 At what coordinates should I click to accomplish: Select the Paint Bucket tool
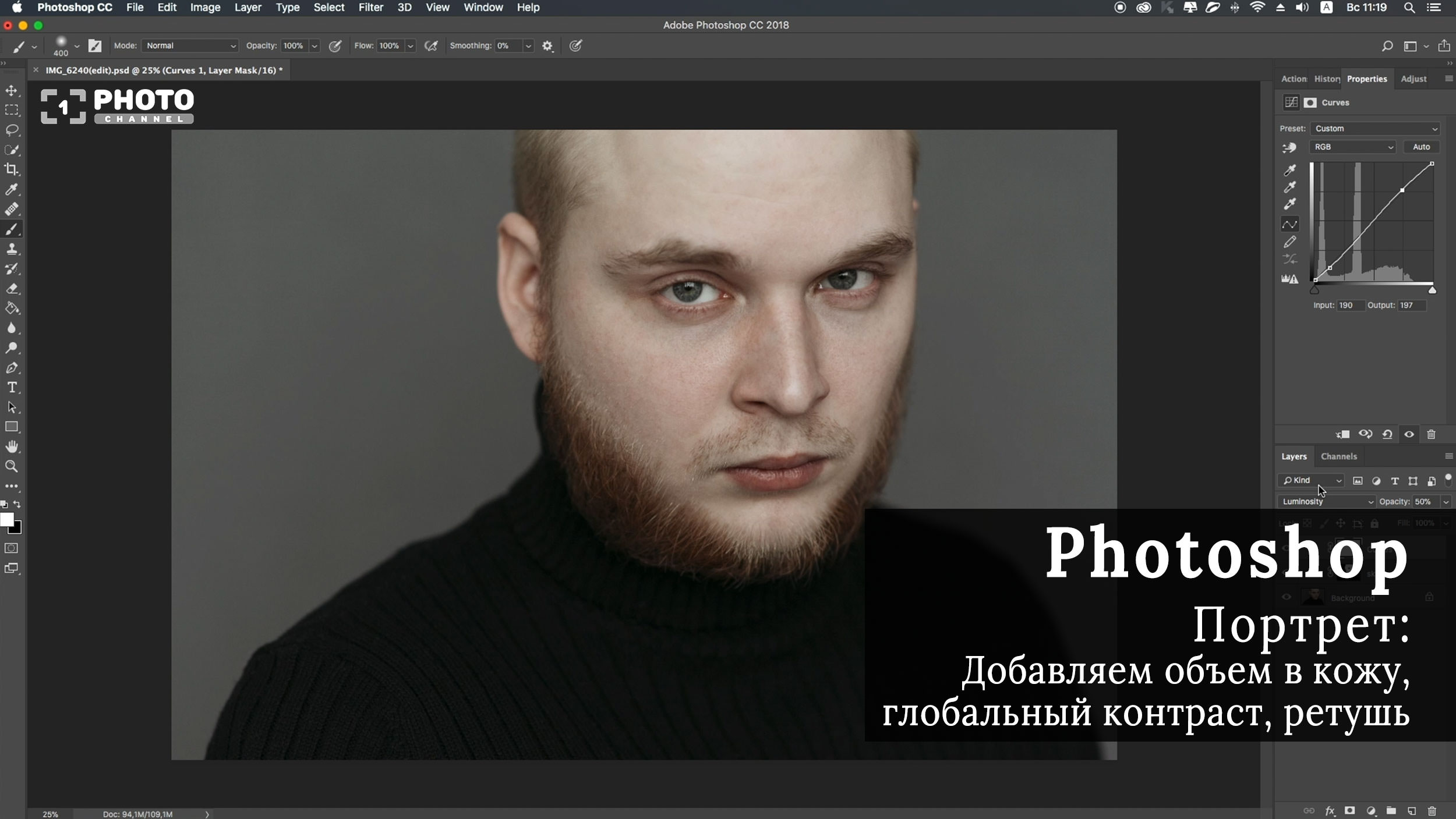[12, 309]
